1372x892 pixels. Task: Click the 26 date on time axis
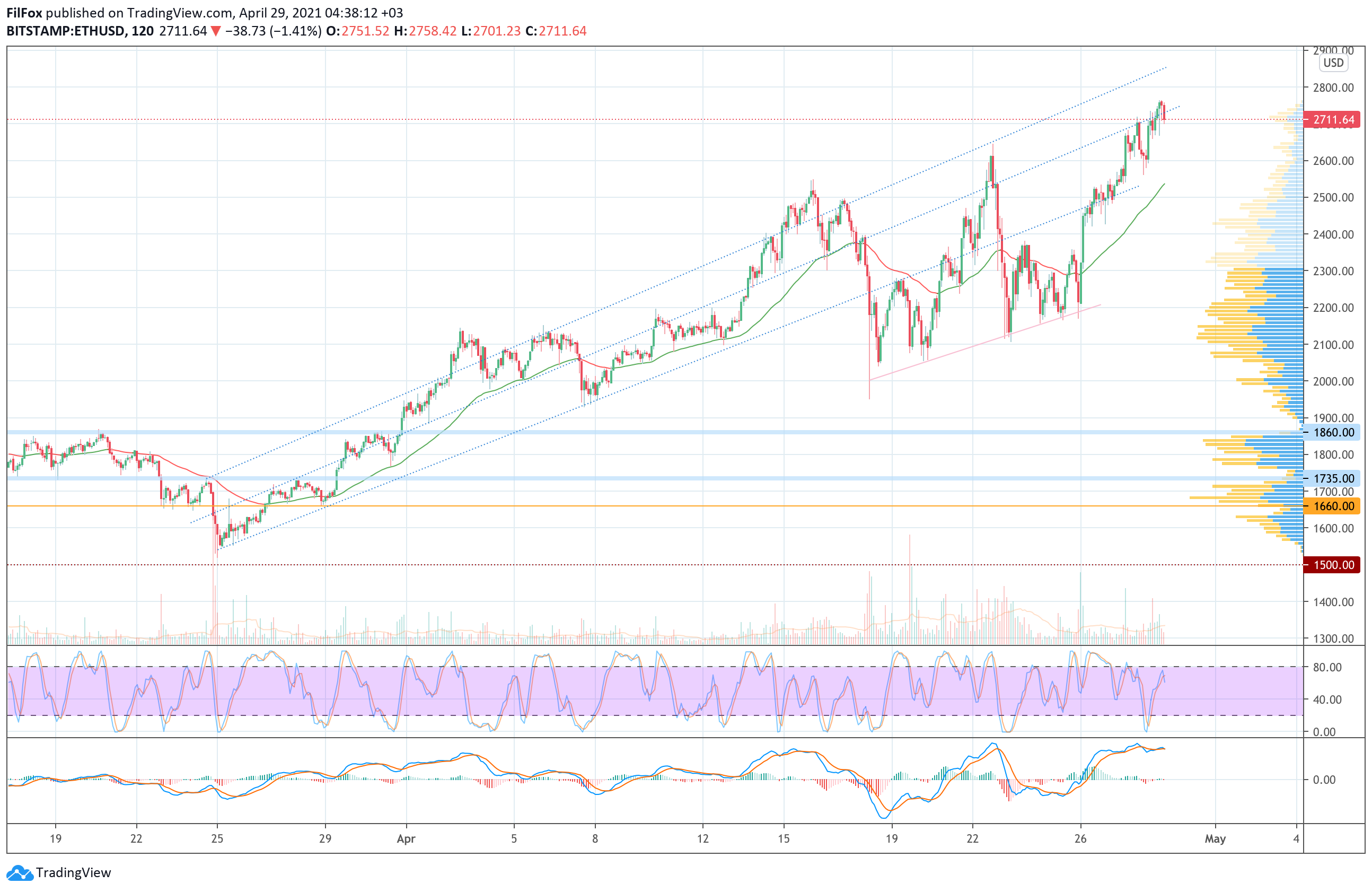(x=1080, y=839)
